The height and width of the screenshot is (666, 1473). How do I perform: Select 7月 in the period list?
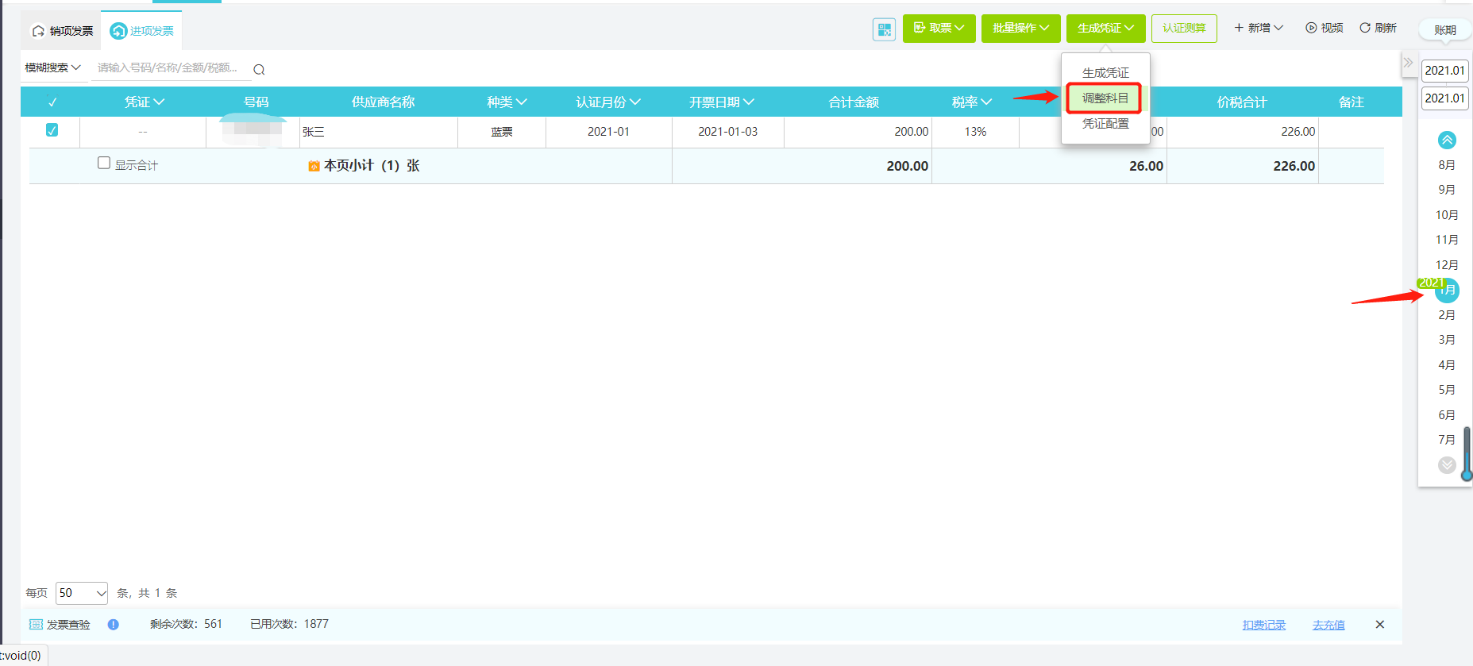click(1447, 440)
